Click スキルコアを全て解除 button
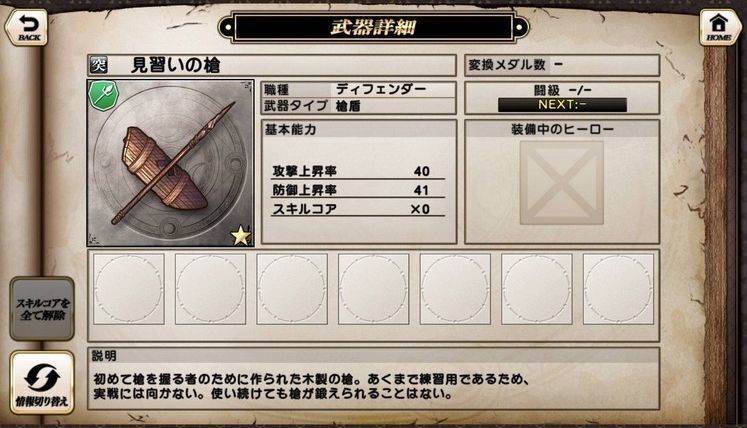This screenshot has width=747, height=428. tap(42, 309)
